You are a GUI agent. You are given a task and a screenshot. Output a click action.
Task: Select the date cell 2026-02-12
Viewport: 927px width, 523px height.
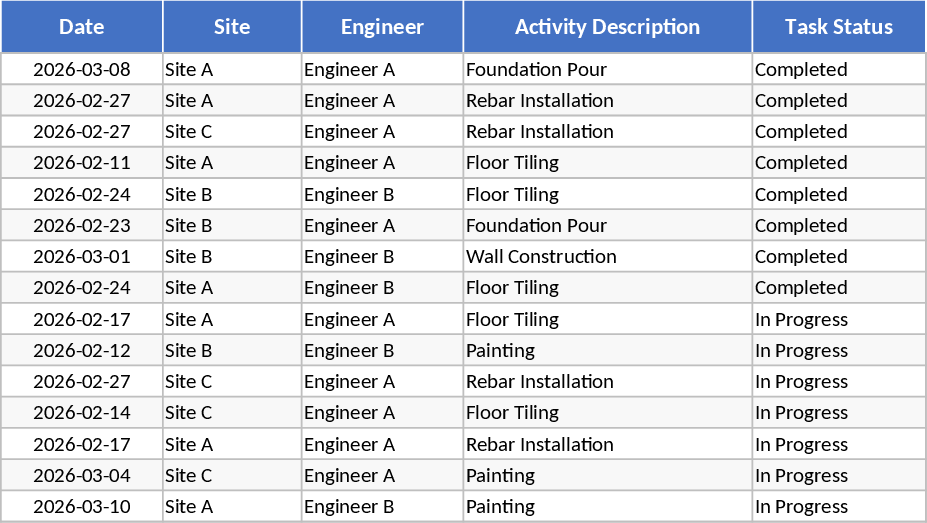82,350
